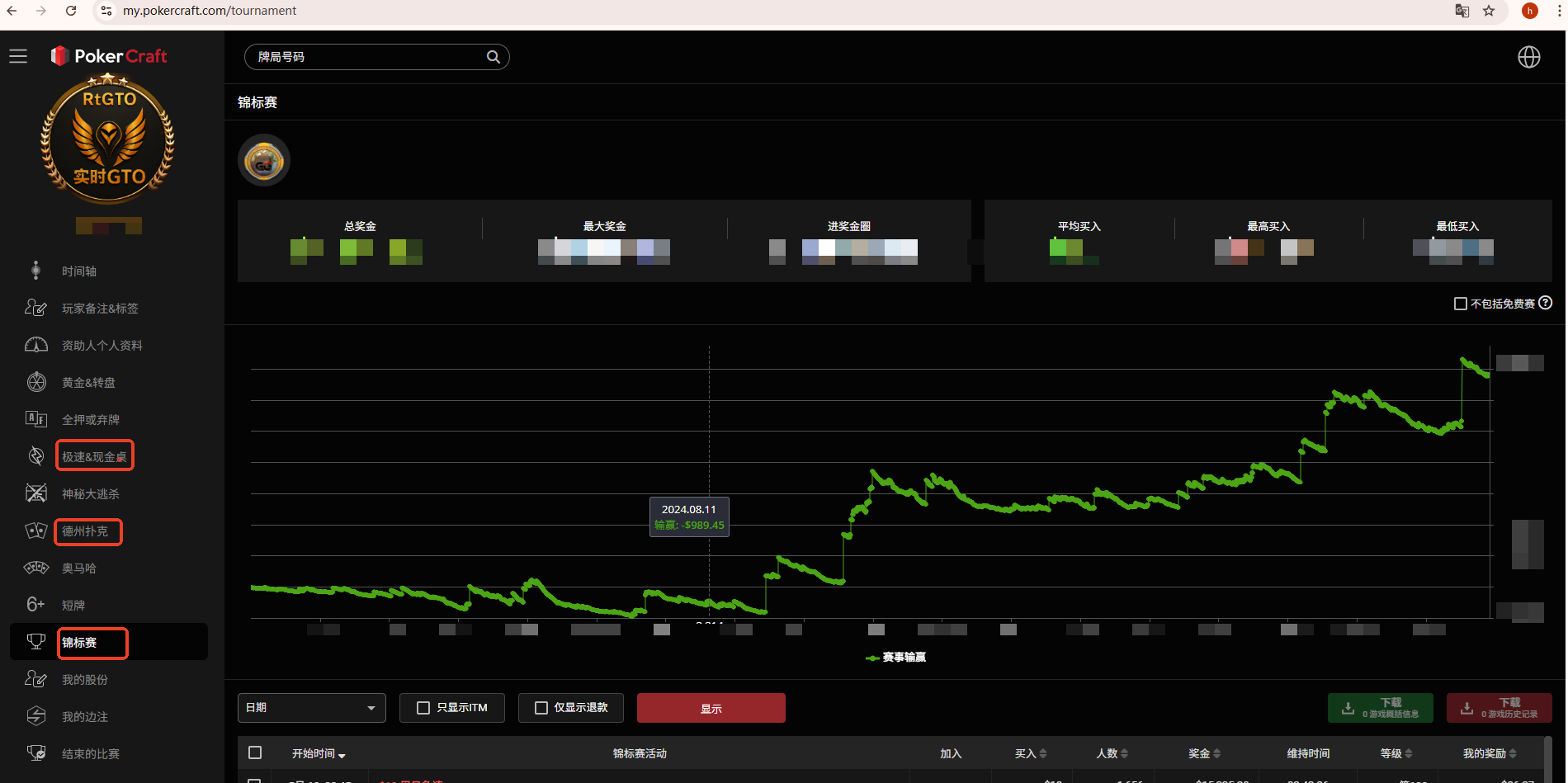Open the 黄金&转盘 section
The image size is (1568, 783).
pyautogui.click(x=91, y=382)
